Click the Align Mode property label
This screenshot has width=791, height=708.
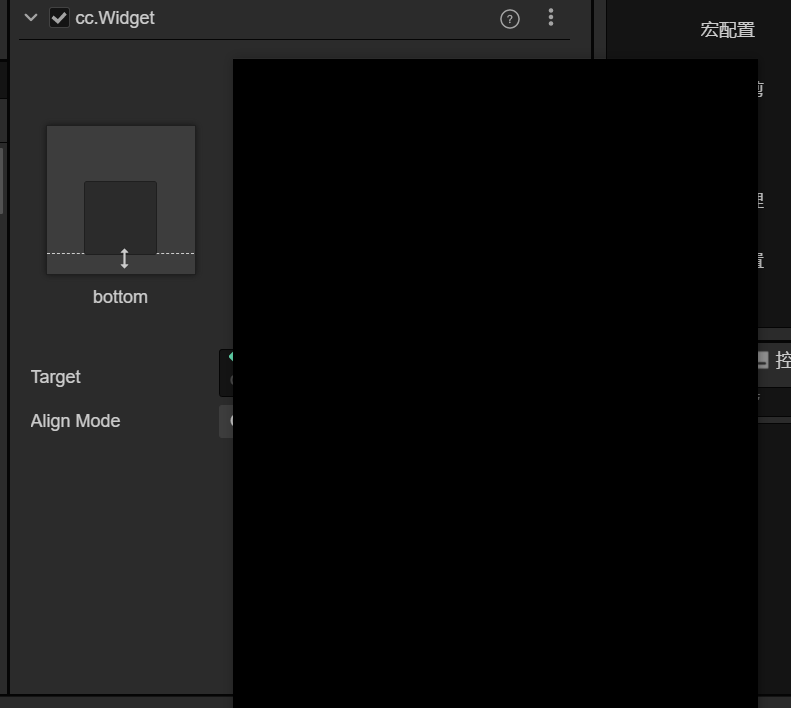pyautogui.click(x=75, y=421)
